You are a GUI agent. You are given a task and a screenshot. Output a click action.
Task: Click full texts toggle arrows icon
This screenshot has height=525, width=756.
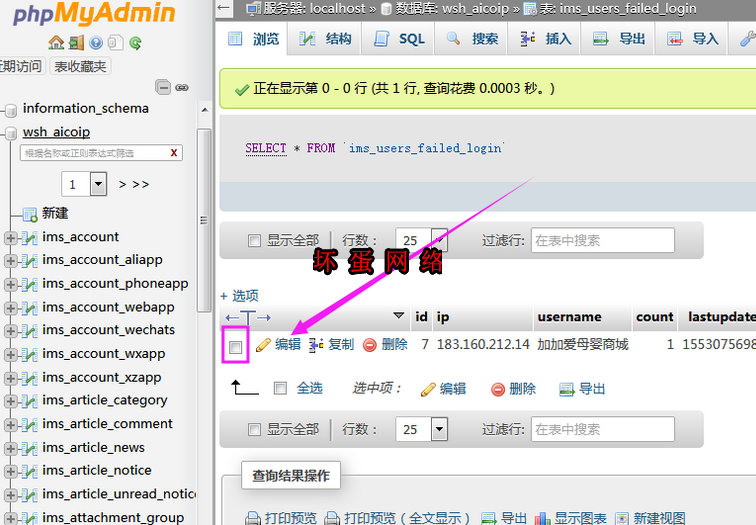[248, 318]
